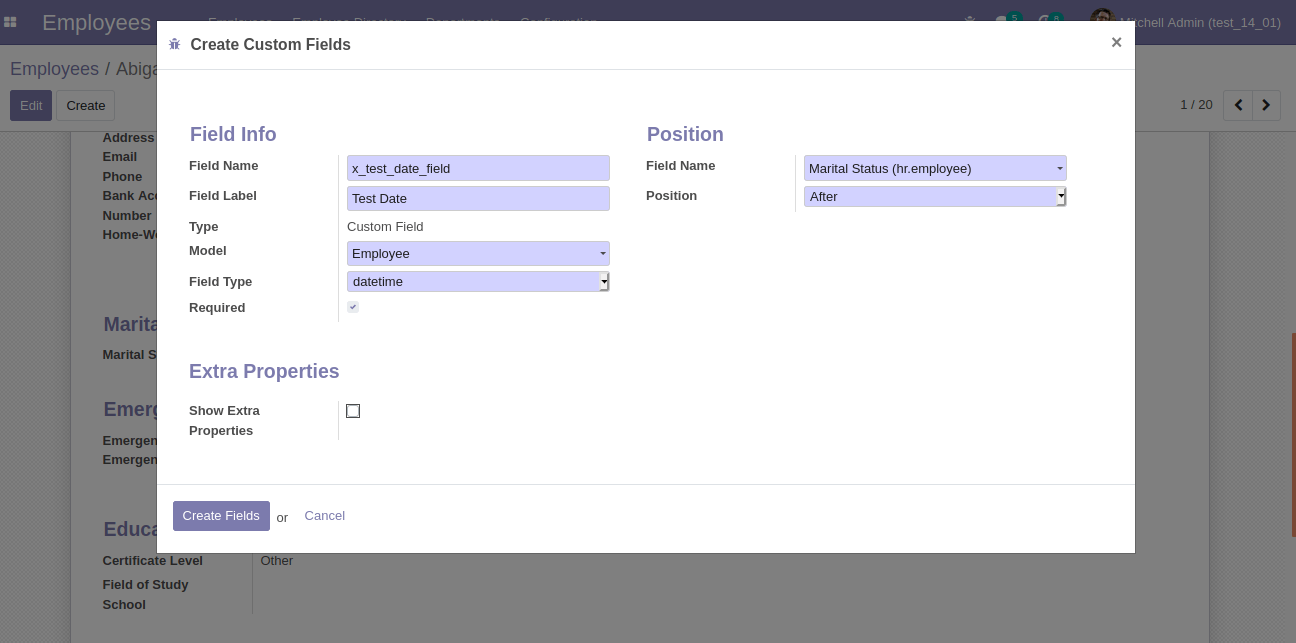1296x643 pixels.
Task: Click the Create Custom Fields title text
Action: 270,44
